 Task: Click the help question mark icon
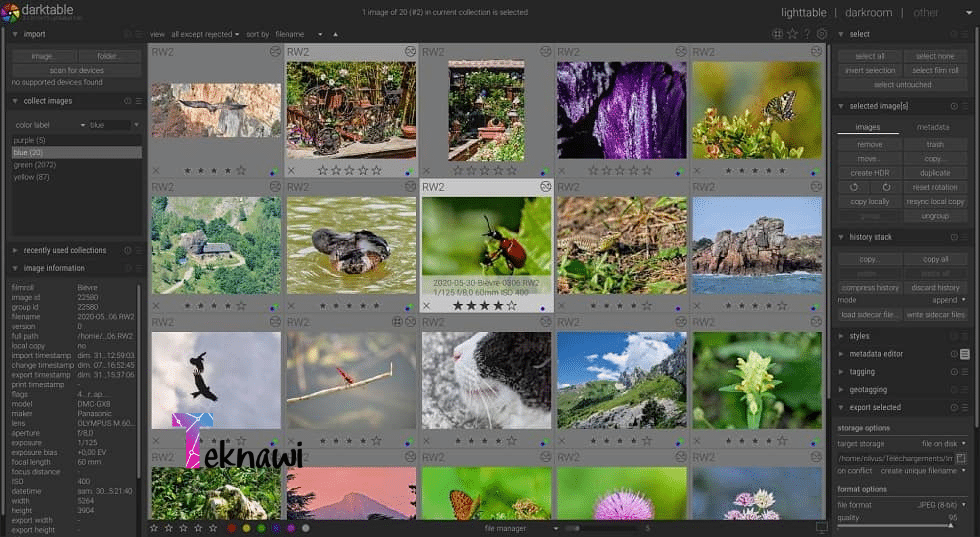tap(807, 34)
